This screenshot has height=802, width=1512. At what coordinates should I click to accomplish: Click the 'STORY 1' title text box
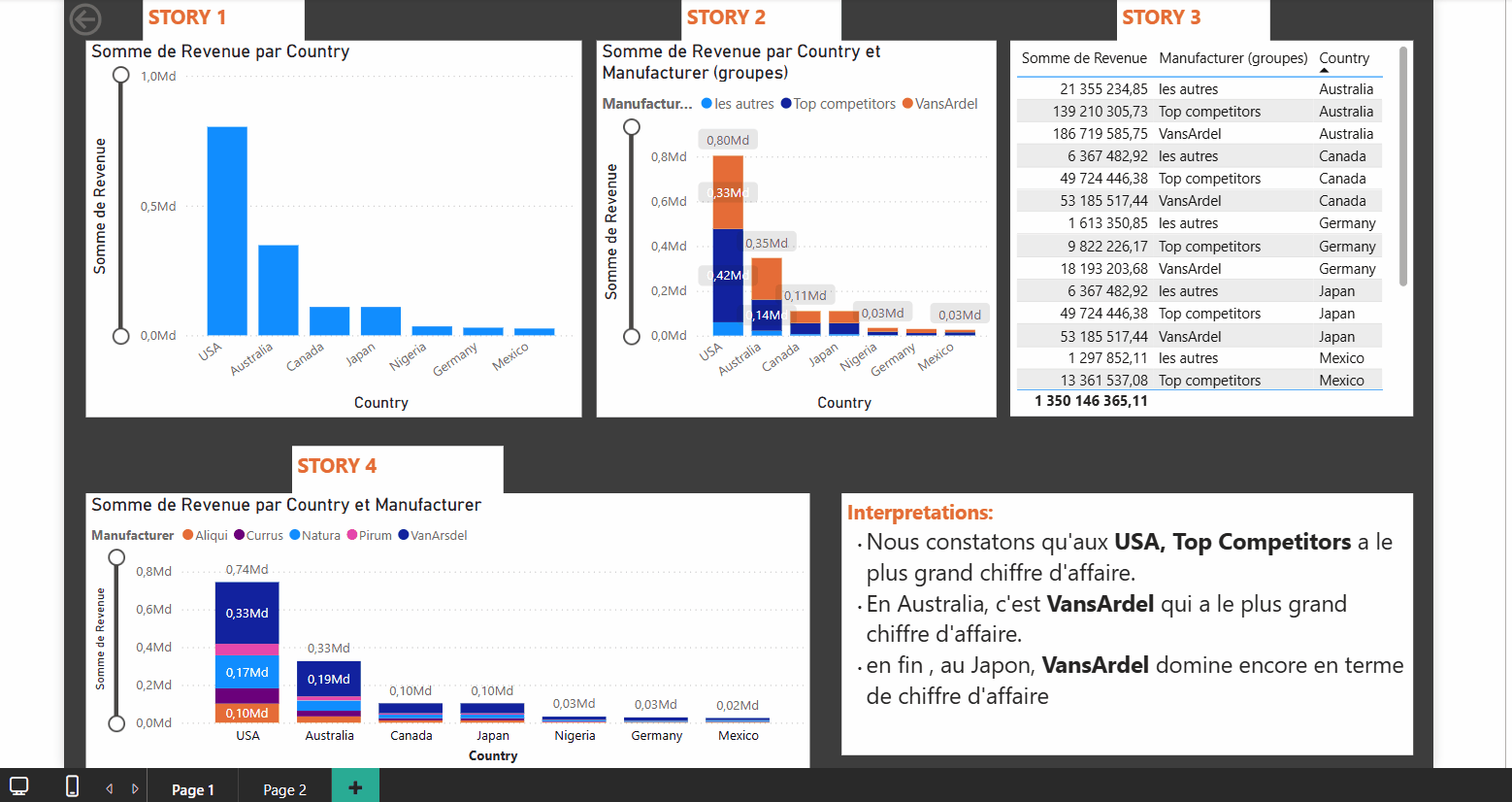(225, 18)
